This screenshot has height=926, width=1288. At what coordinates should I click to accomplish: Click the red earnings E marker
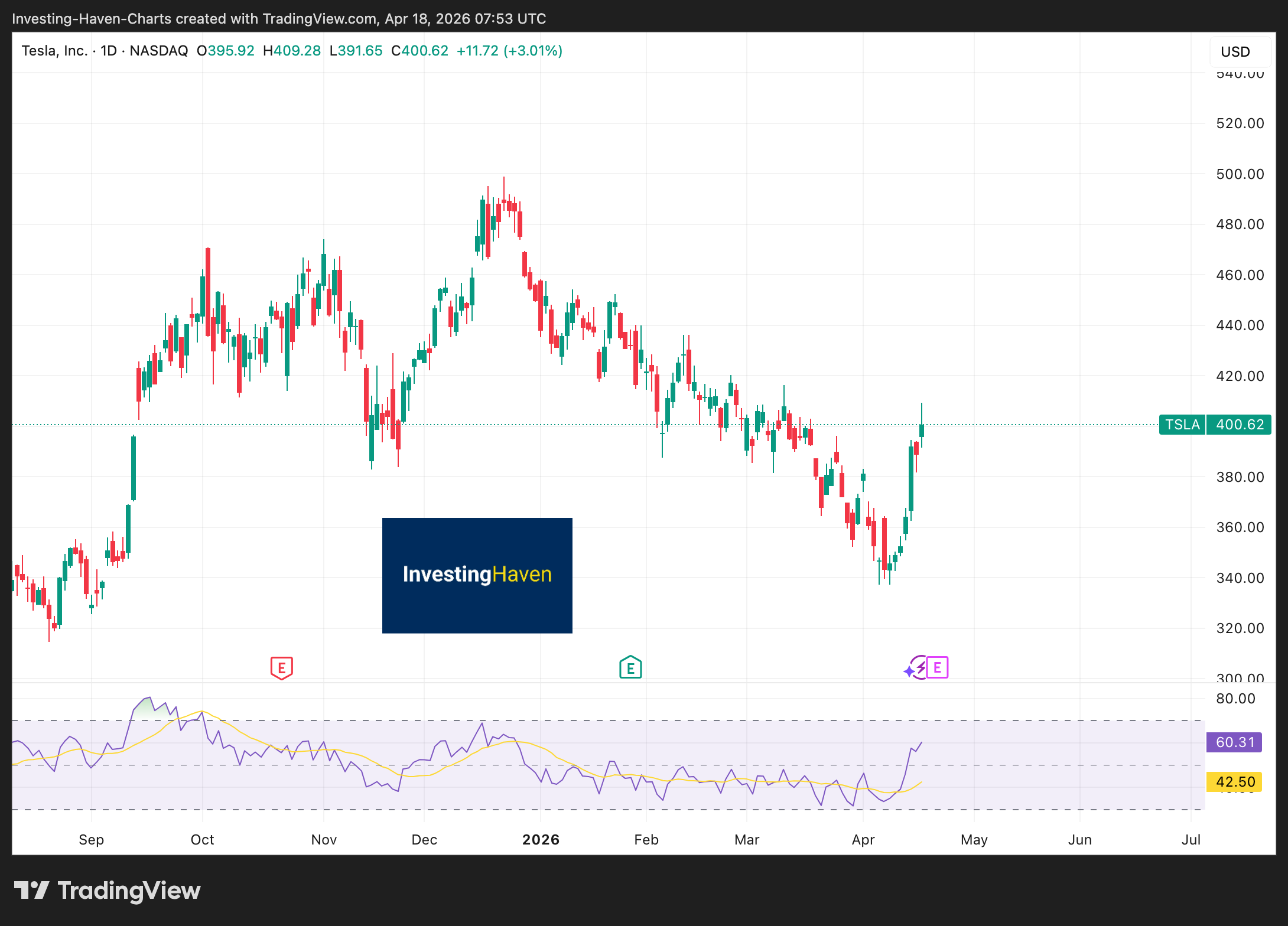pos(282,668)
